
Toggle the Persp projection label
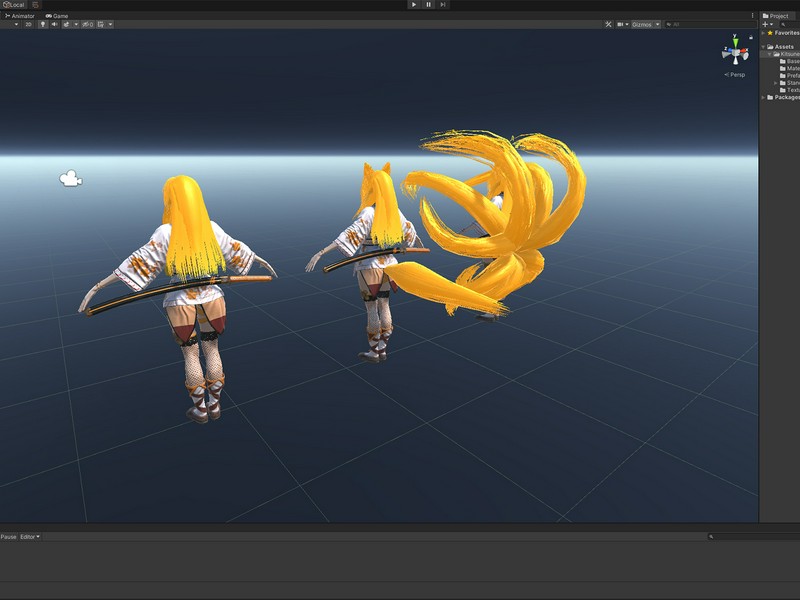pos(735,74)
